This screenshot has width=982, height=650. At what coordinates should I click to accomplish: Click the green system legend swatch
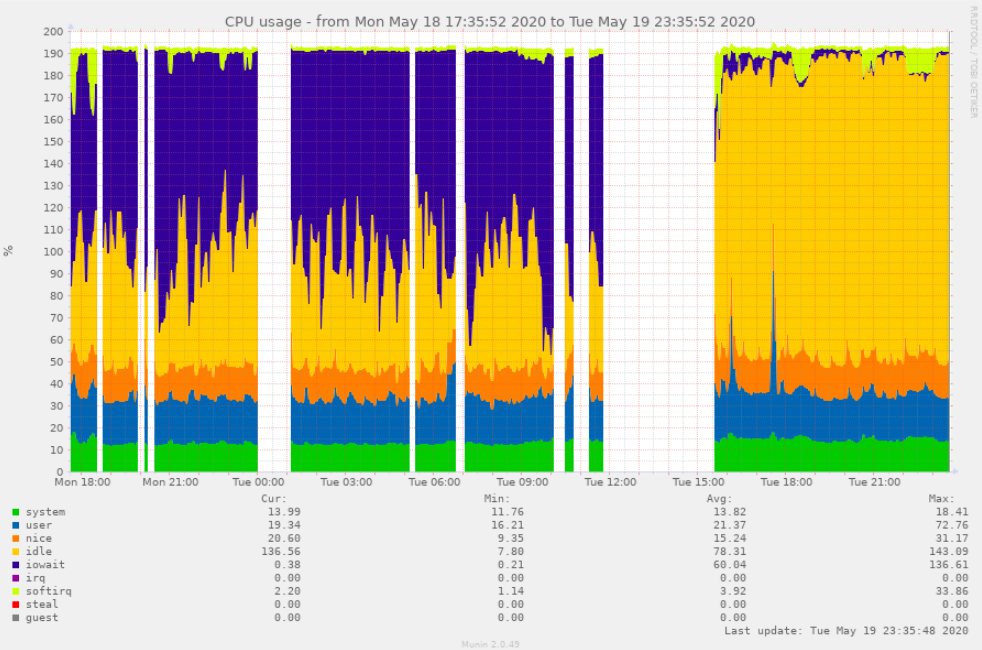click(x=16, y=512)
